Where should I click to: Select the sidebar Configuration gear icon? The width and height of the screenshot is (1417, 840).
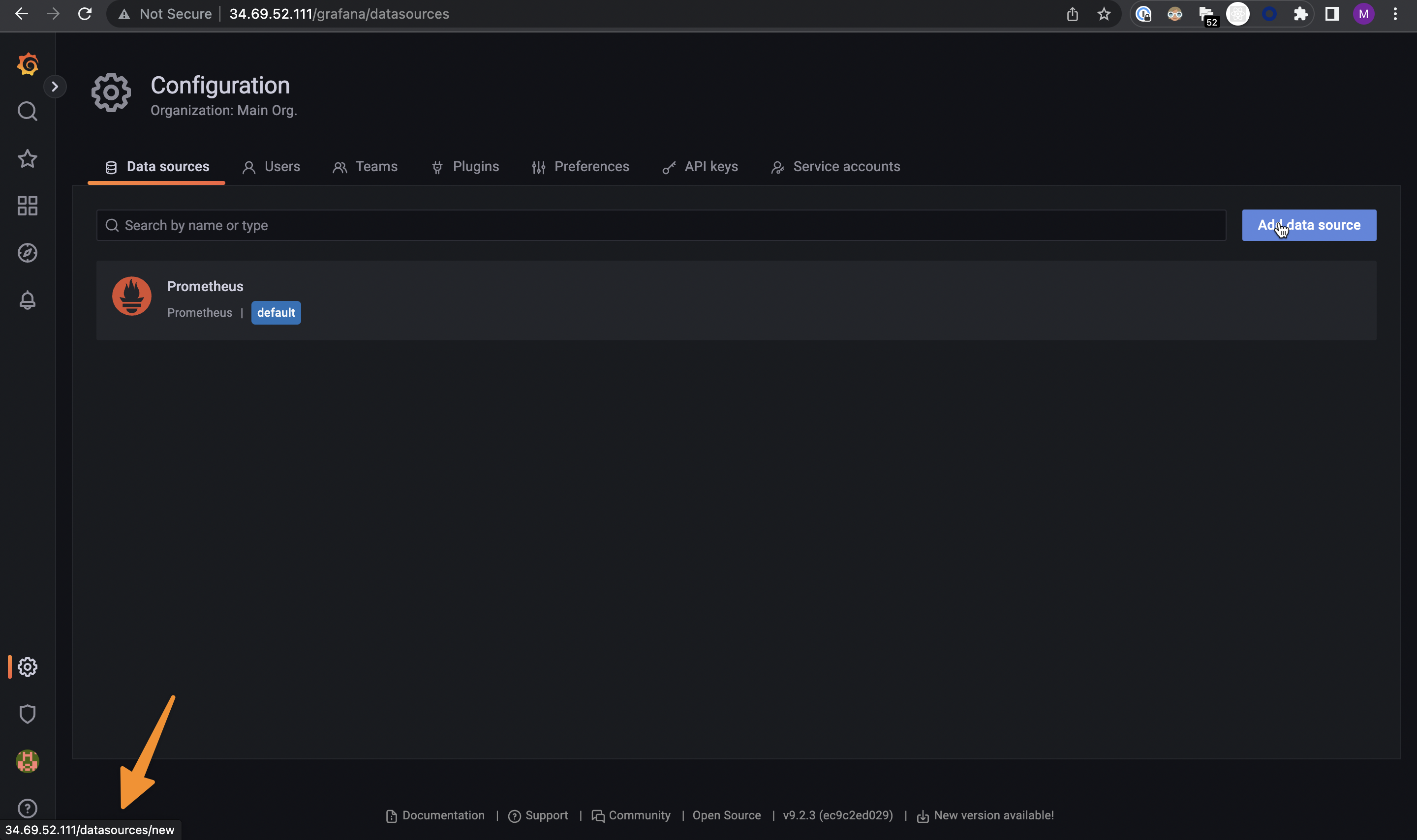(x=27, y=667)
